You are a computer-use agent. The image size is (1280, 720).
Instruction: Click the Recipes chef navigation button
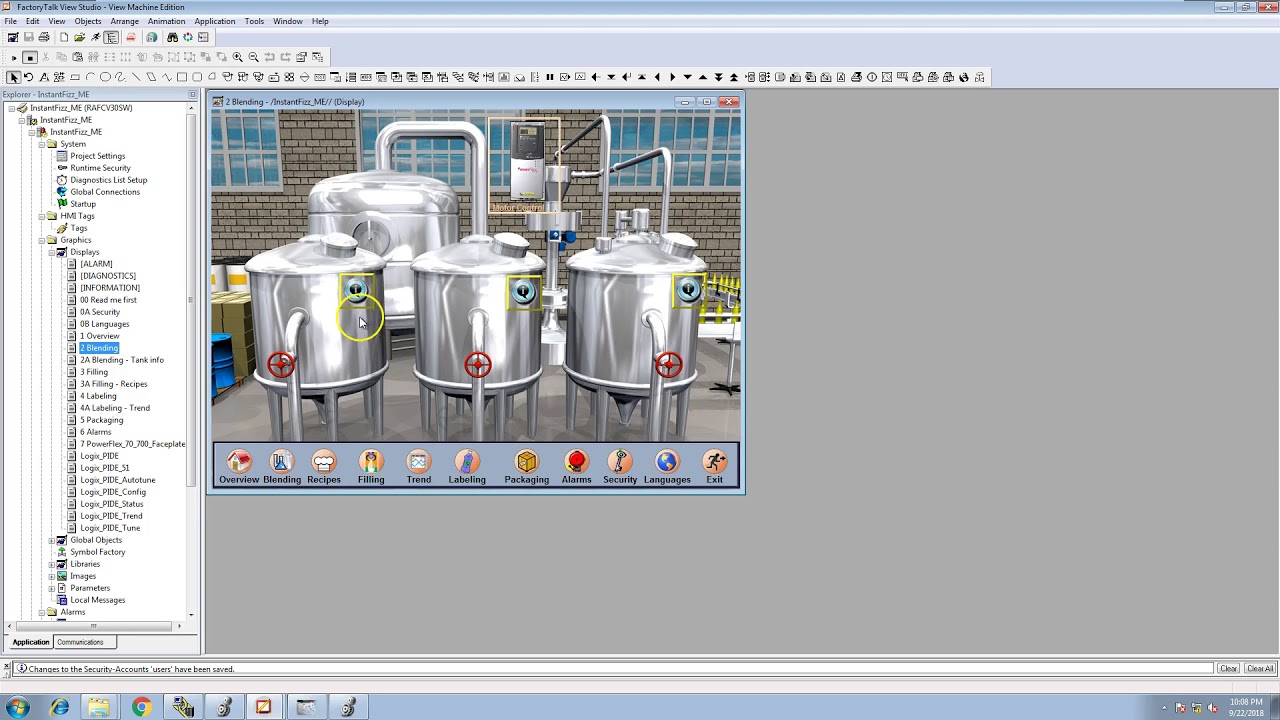[x=324, y=461]
